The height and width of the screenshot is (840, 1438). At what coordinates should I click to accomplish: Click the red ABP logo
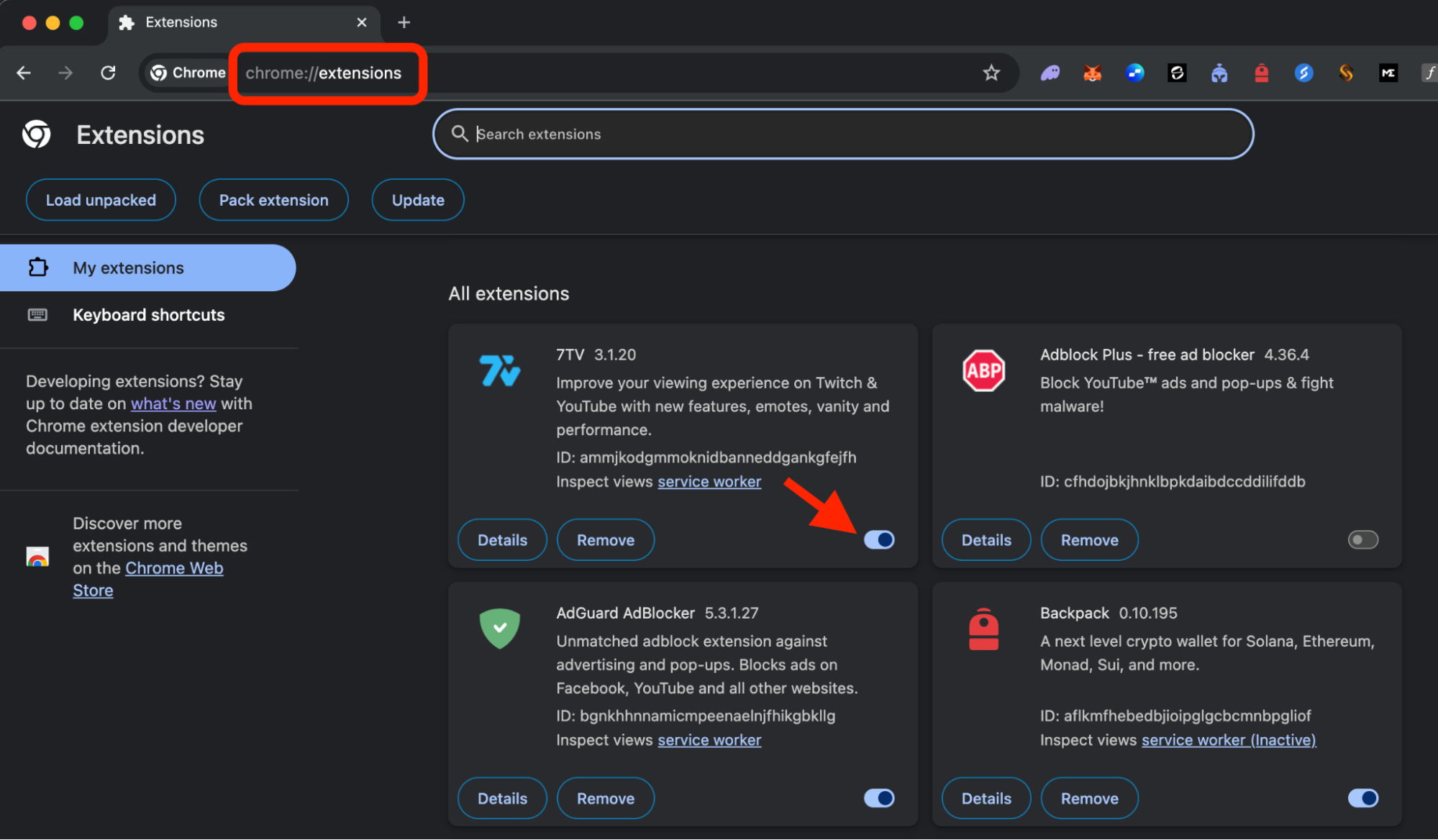pos(984,370)
